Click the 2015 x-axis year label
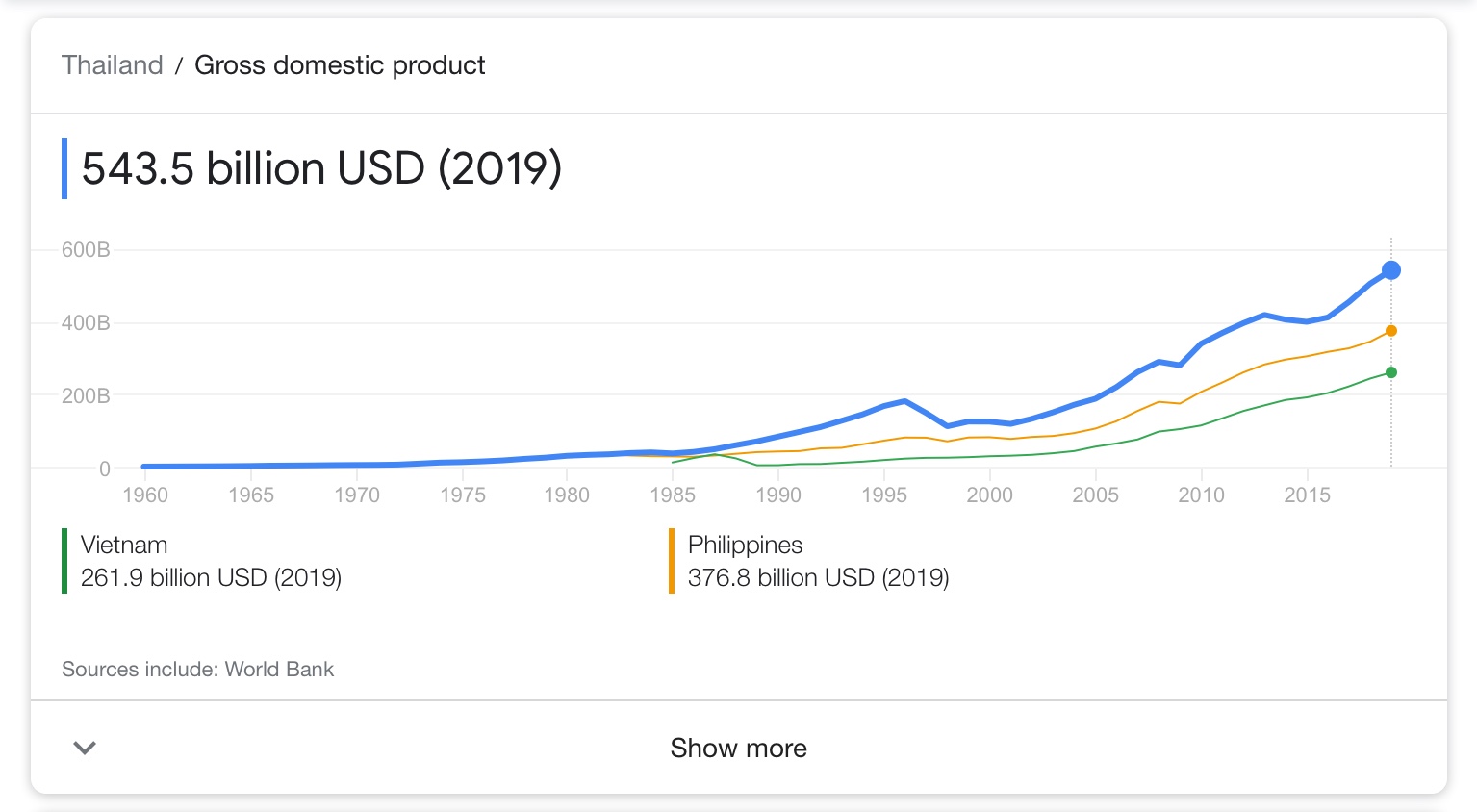 1307,495
